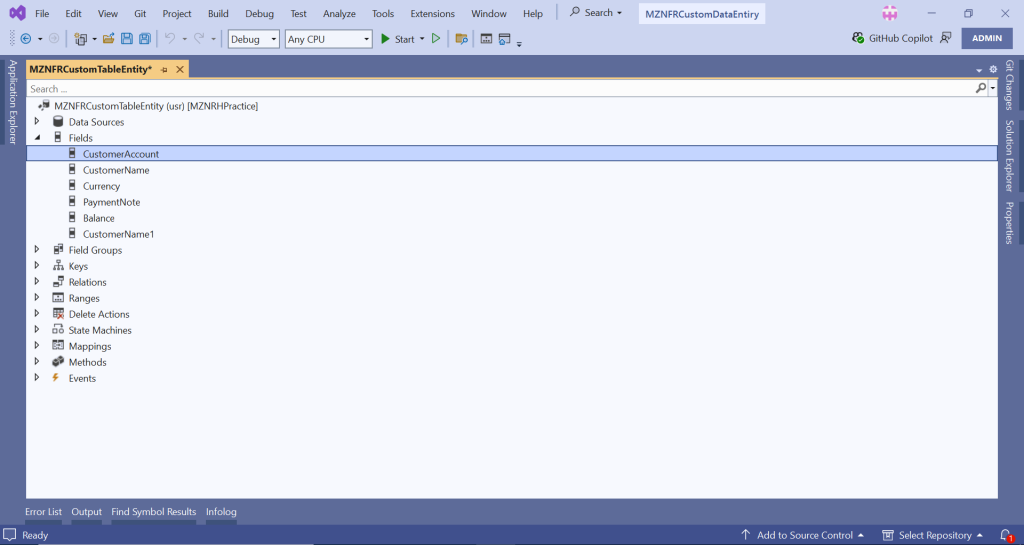Open the Tools menu
This screenshot has height=545, width=1024.
coord(383,14)
